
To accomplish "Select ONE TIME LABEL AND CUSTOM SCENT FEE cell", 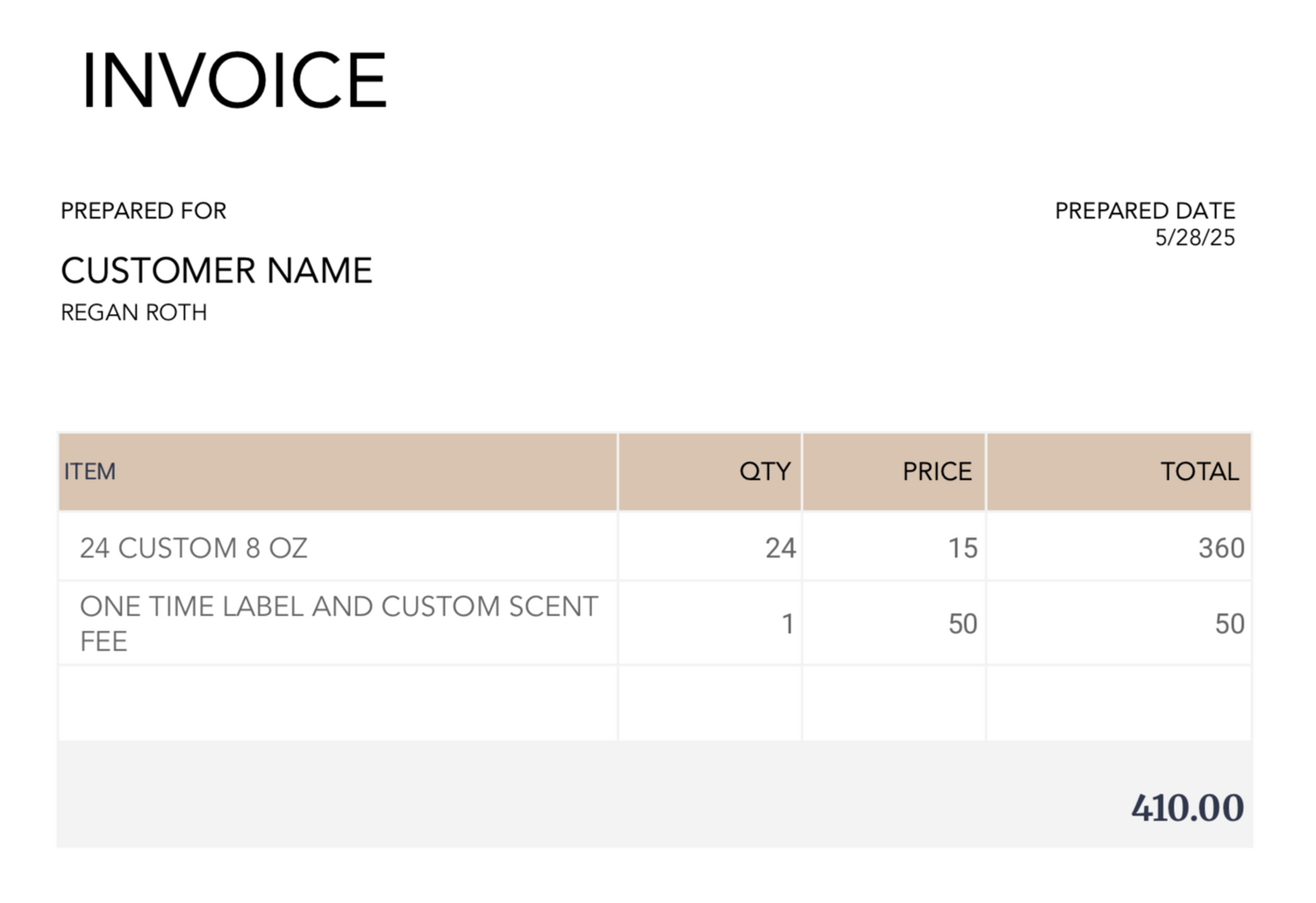I will click(338, 623).
